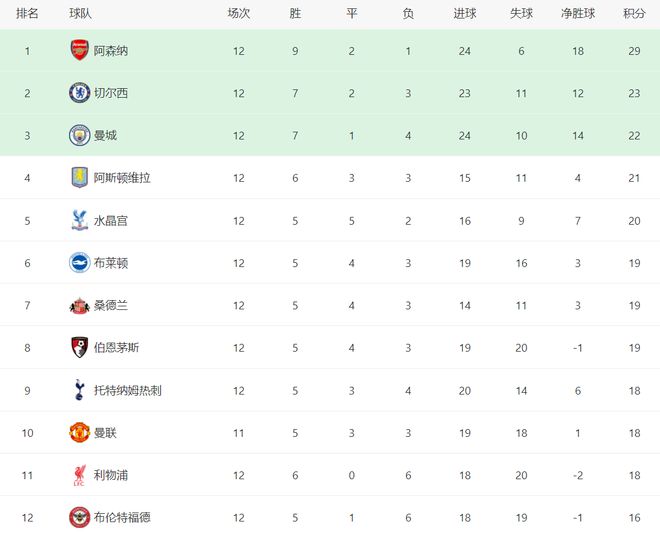The image size is (660, 537).
Task: Click the Manchester City crest icon
Action: click(x=79, y=135)
